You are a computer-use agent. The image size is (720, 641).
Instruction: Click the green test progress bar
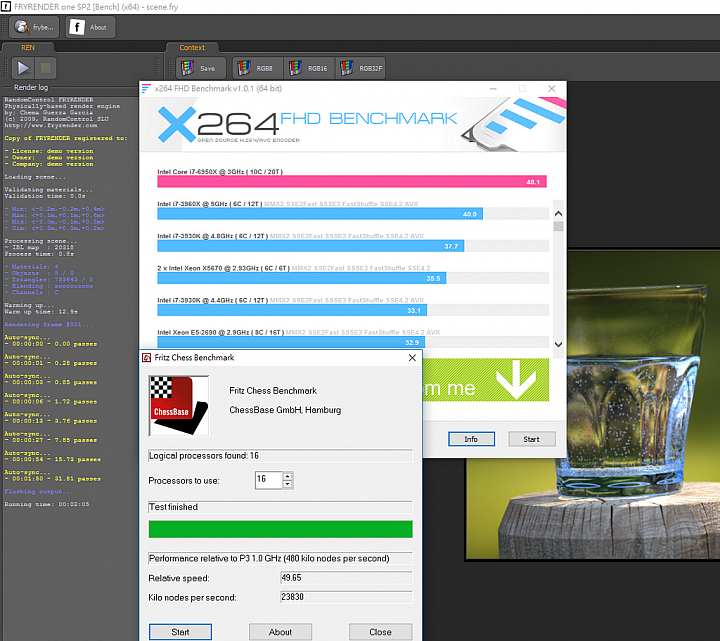[281, 529]
